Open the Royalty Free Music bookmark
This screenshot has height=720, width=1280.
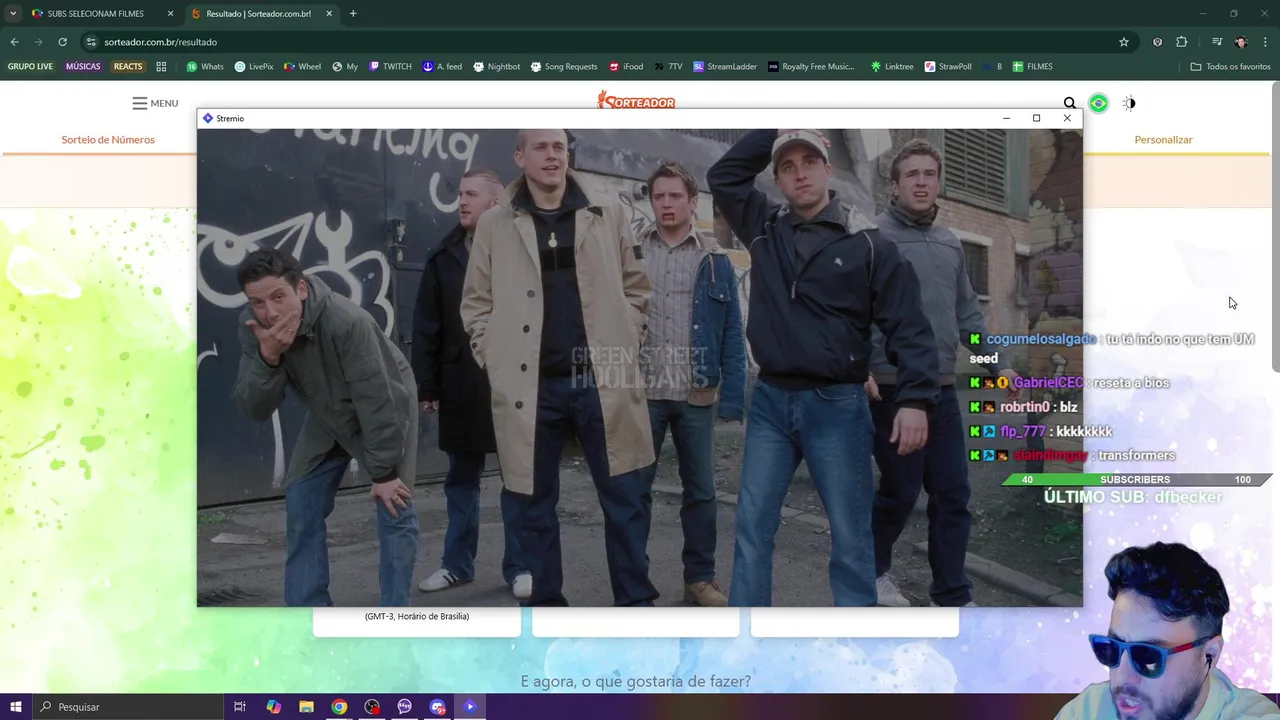point(811,67)
